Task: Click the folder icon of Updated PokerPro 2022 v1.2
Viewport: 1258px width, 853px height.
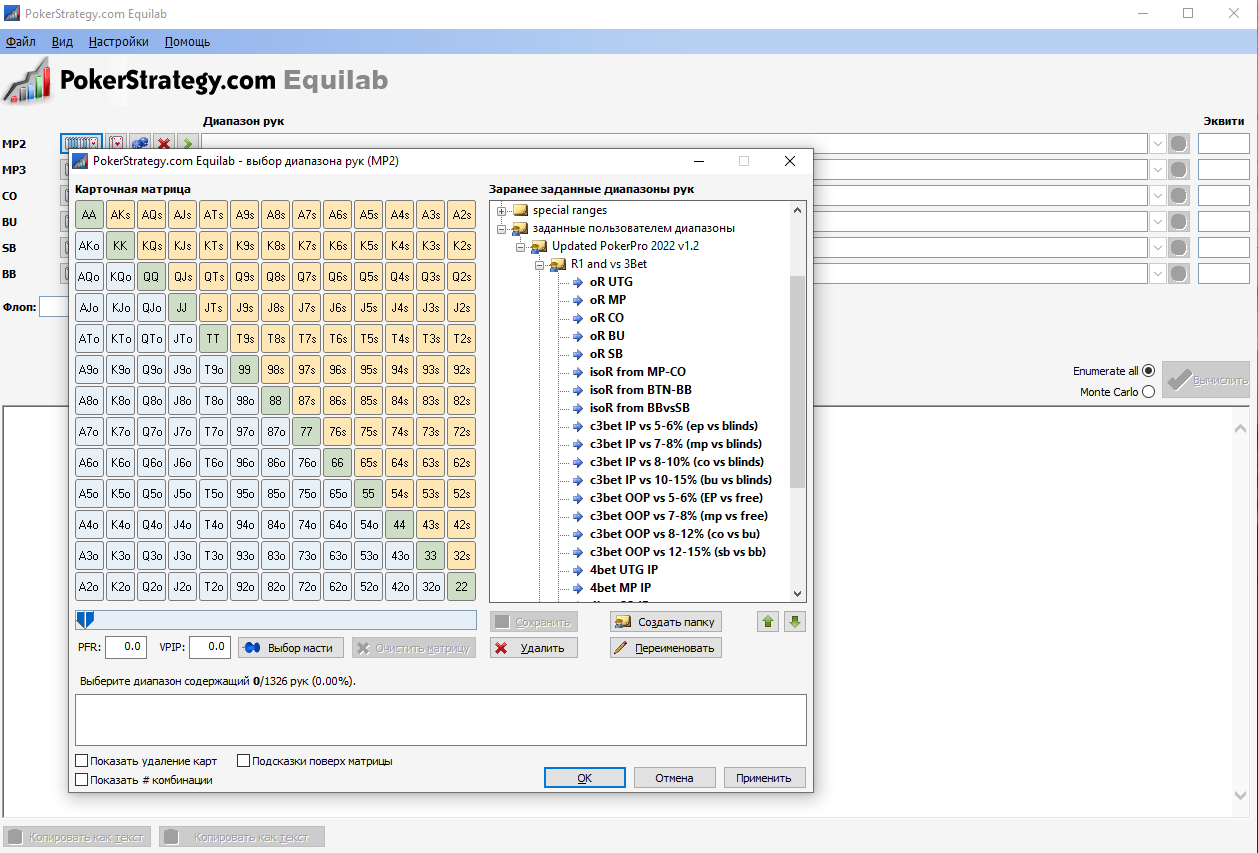Action: pyautogui.click(x=539, y=246)
